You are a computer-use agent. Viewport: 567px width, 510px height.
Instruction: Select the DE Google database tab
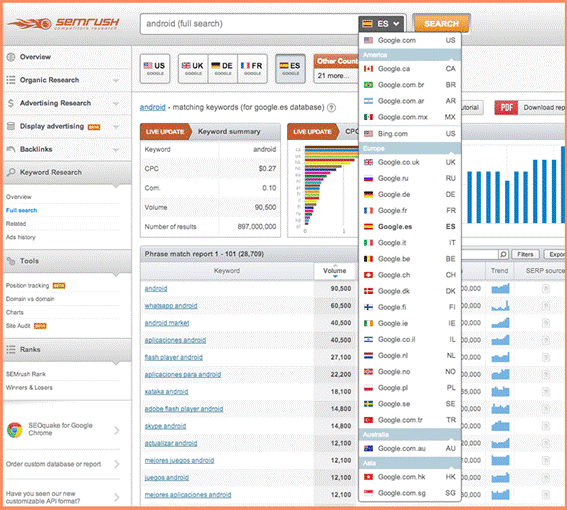[x=223, y=69]
